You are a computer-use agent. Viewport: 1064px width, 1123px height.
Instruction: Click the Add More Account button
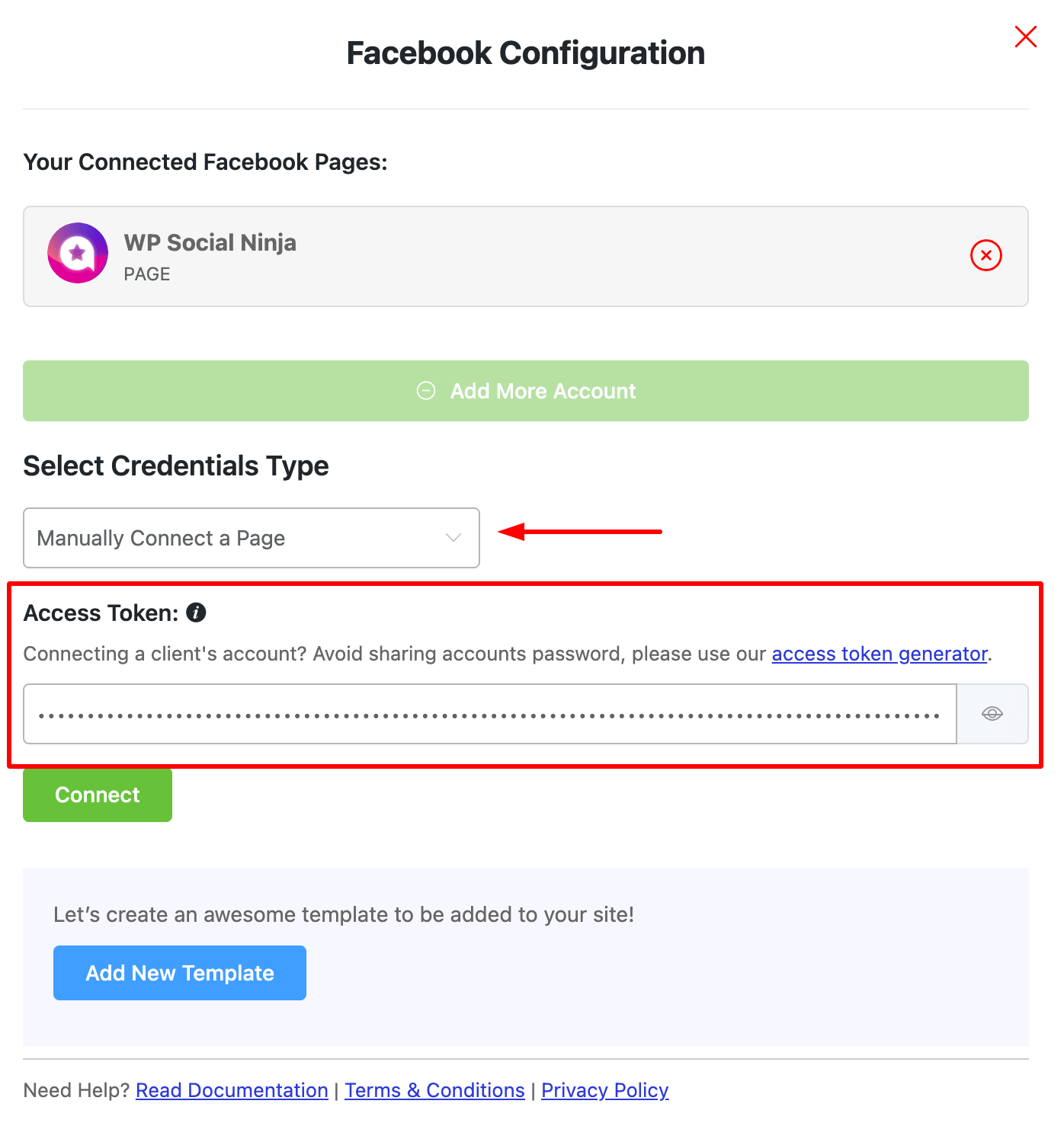coord(543,391)
